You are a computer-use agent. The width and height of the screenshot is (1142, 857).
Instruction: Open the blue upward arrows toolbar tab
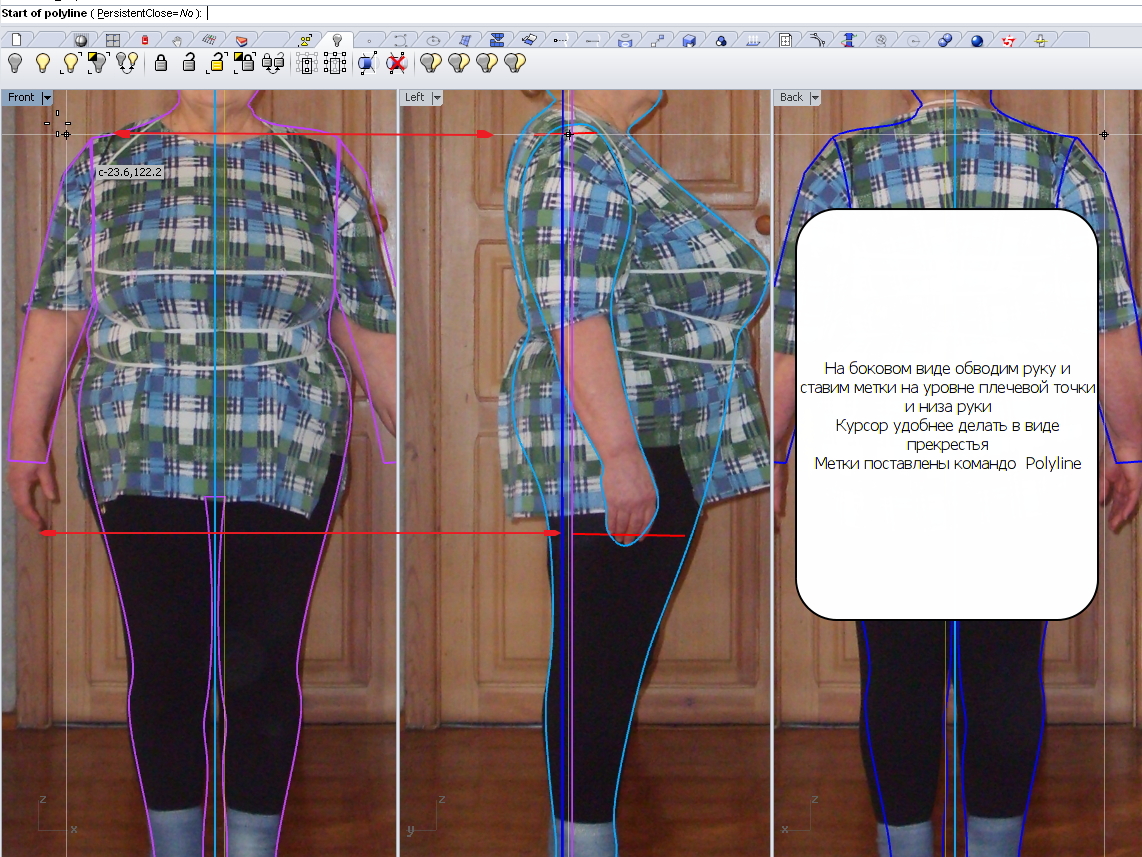[x=753, y=40]
